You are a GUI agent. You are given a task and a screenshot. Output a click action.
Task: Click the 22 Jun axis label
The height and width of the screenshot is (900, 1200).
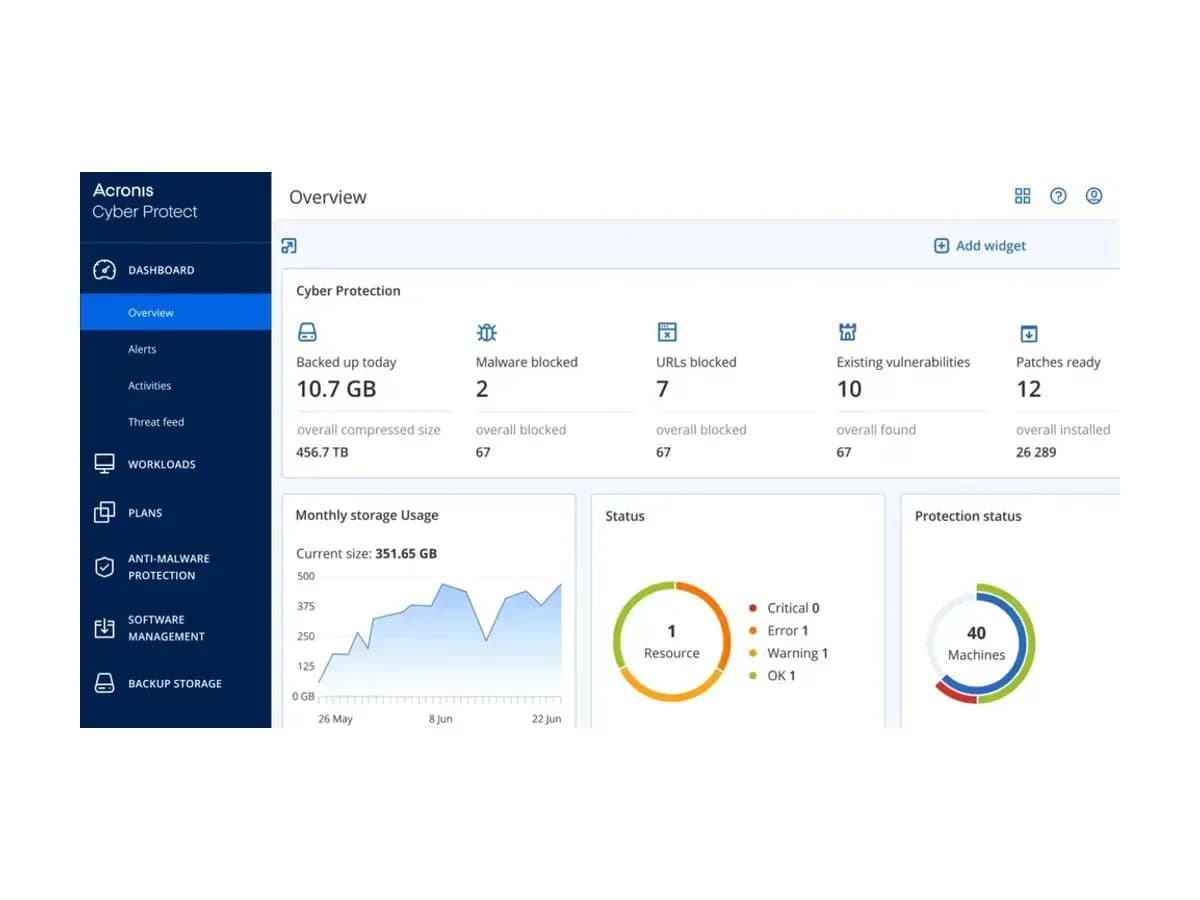point(546,719)
